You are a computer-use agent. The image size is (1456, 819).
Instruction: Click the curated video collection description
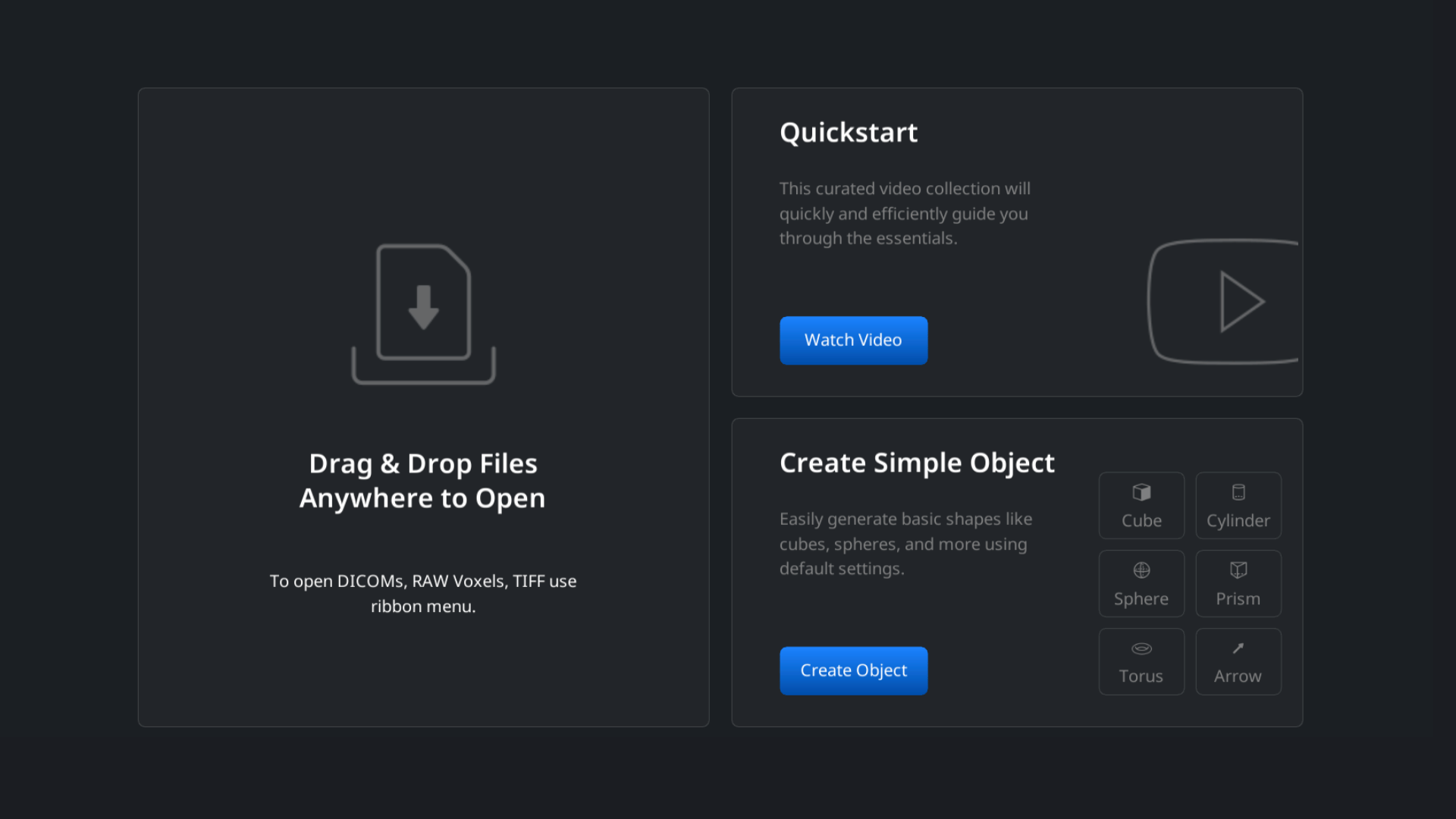(x=905, y=213)
